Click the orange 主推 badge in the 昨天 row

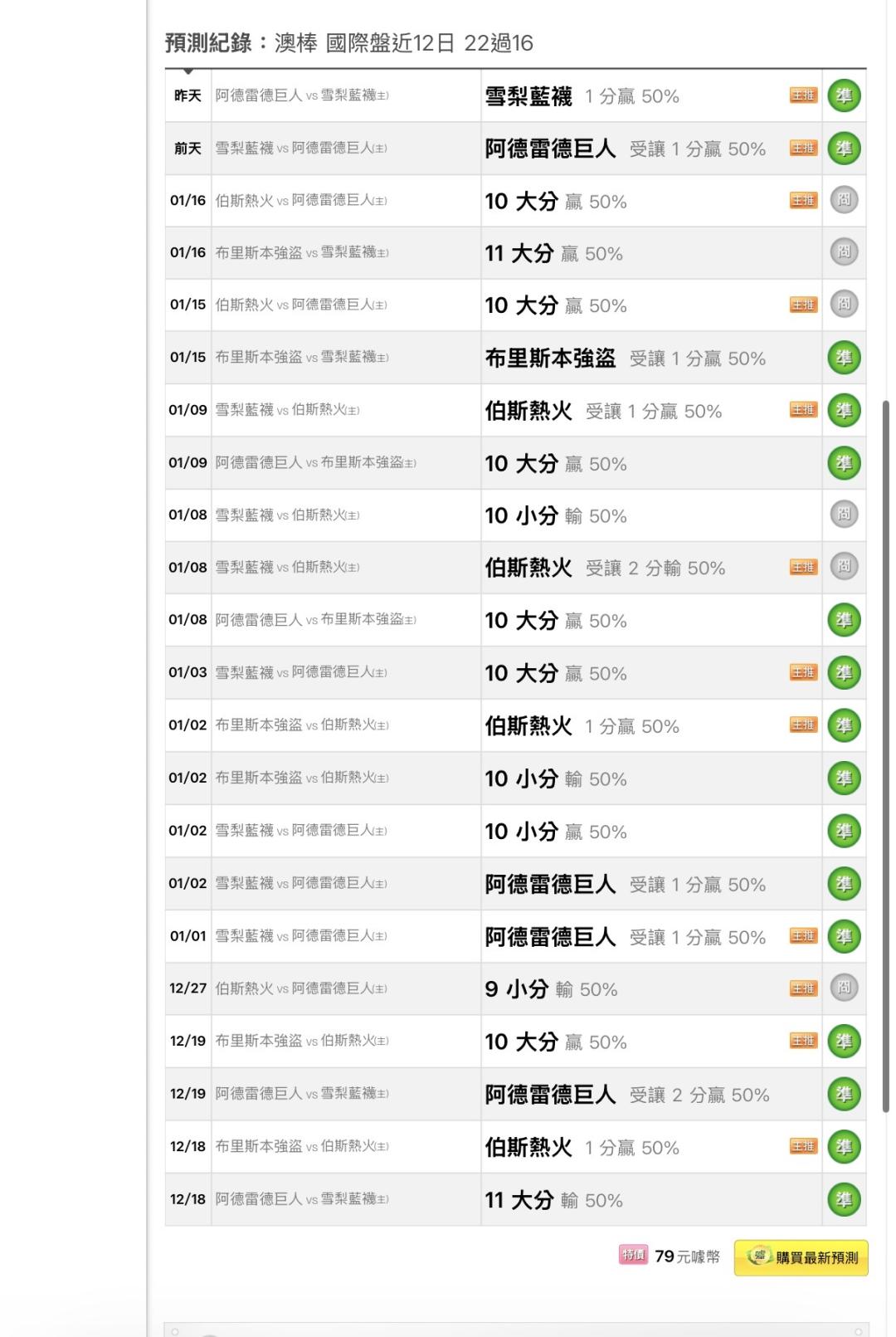803,95
